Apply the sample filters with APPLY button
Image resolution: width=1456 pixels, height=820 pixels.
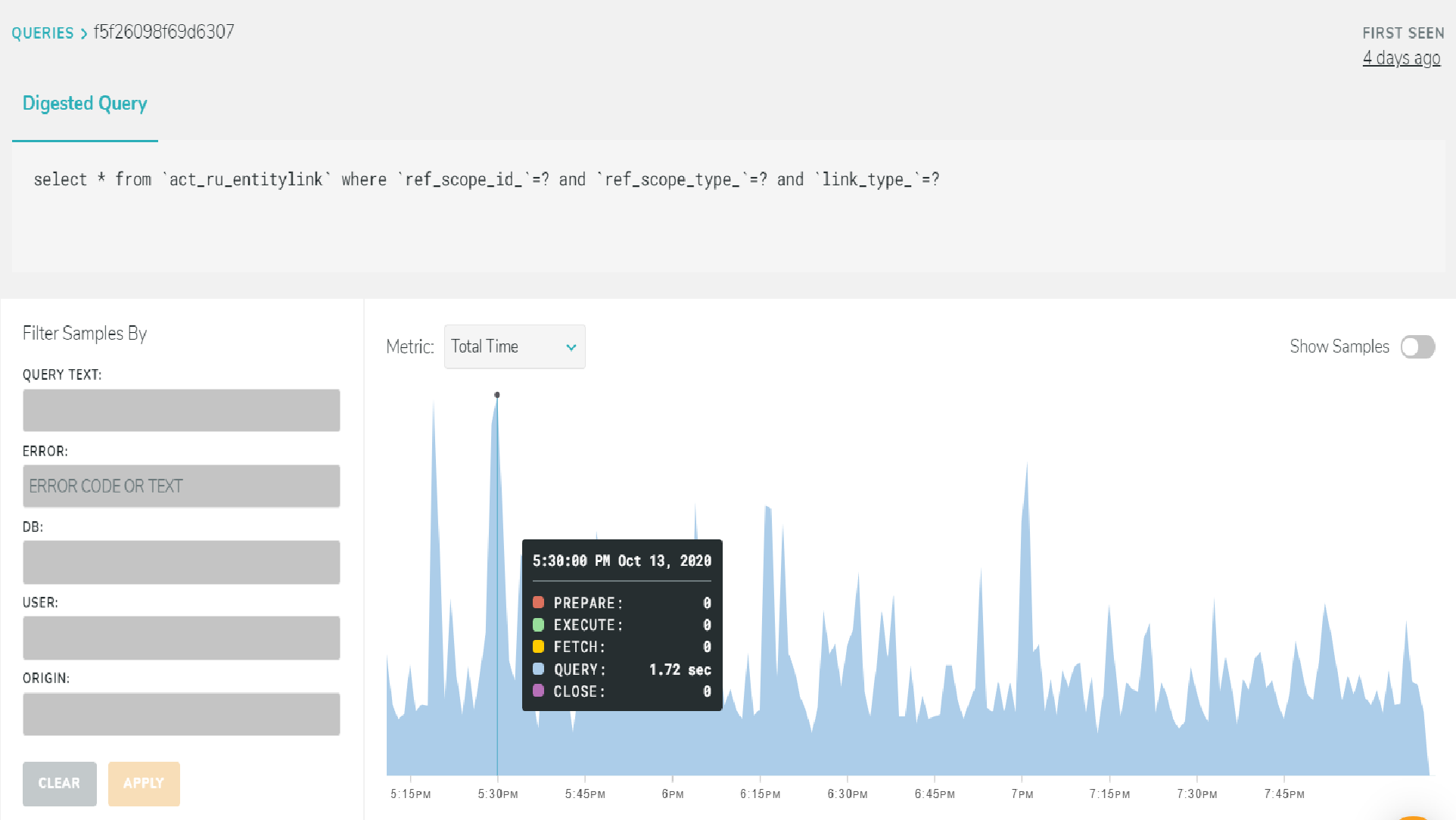pyautogui.click(x=144, y=784)
